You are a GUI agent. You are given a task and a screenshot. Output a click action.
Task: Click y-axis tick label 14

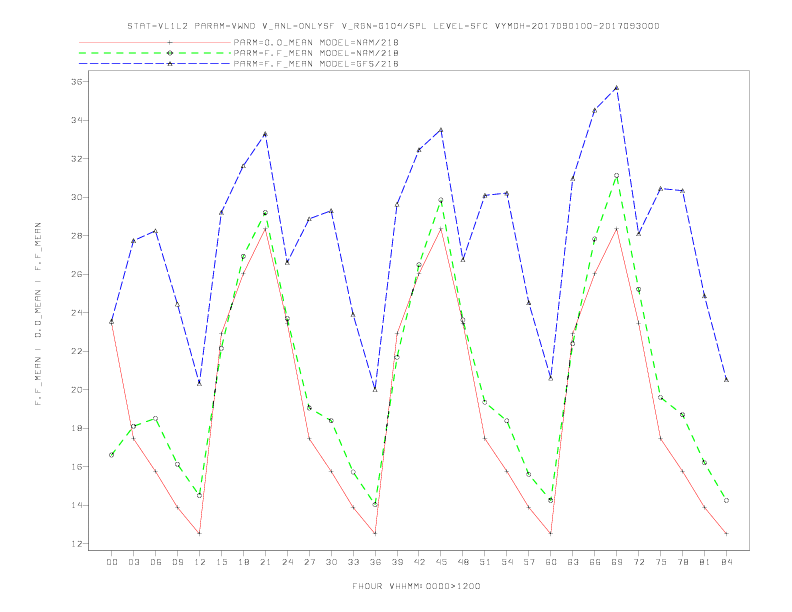coord(77,505)
